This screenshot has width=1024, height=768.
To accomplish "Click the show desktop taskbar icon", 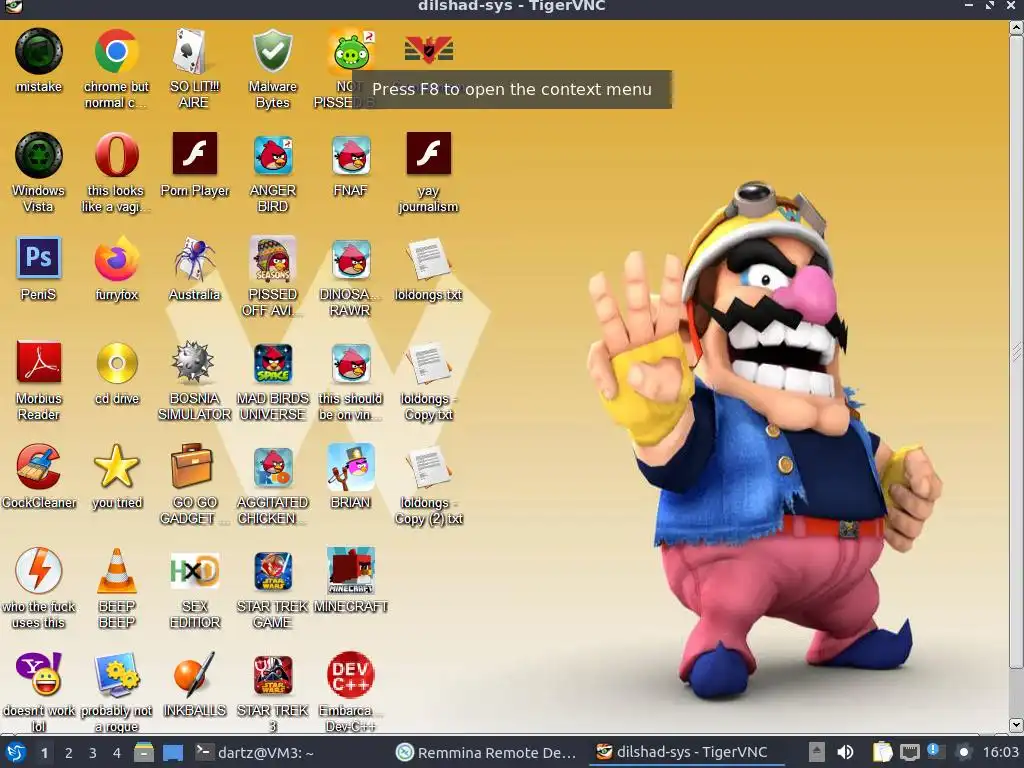I will [172, 753].
